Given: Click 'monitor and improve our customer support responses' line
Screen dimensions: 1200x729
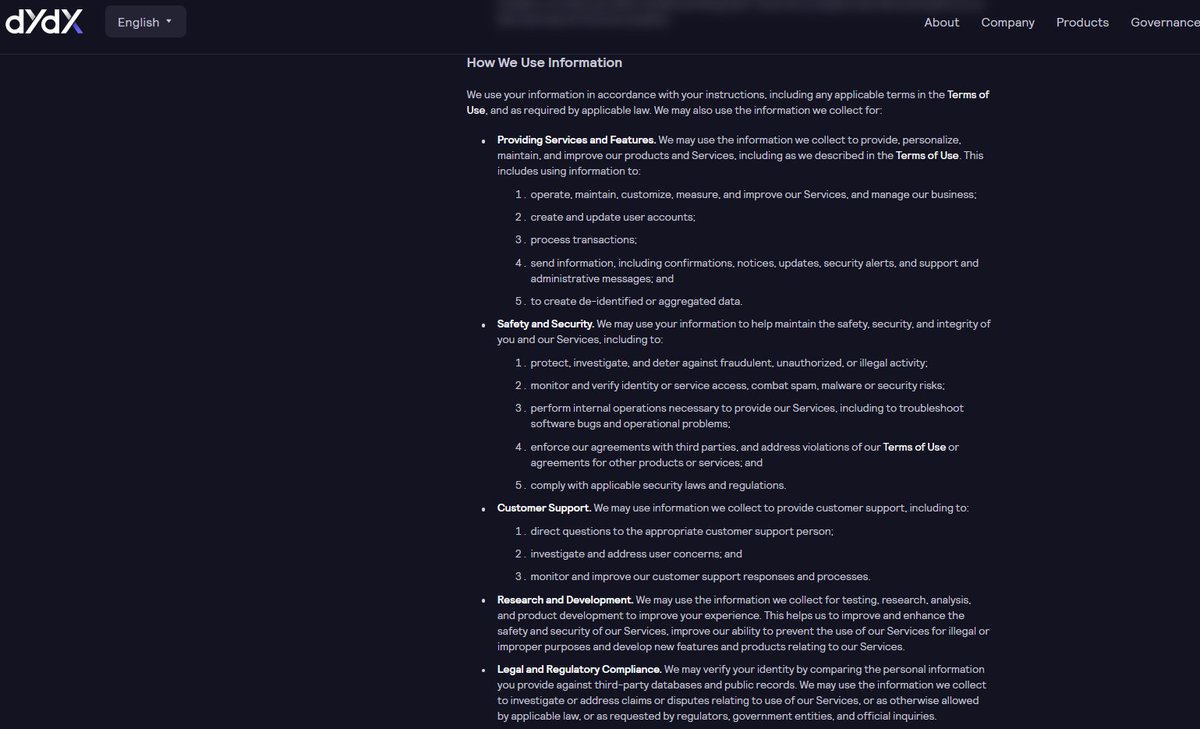Looking at the screenshot, I should [700, 576].
